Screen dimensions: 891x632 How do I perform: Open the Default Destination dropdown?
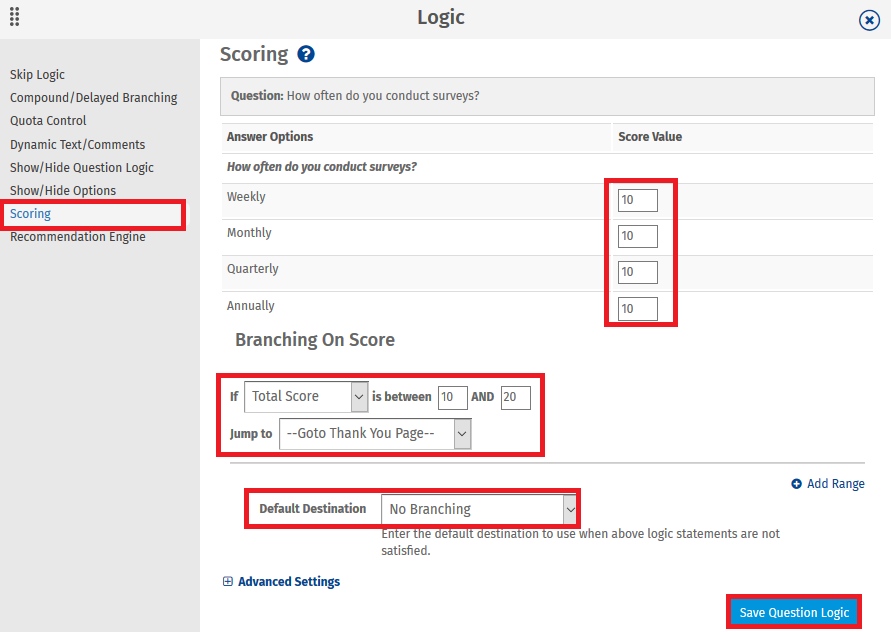pos(480,509)
